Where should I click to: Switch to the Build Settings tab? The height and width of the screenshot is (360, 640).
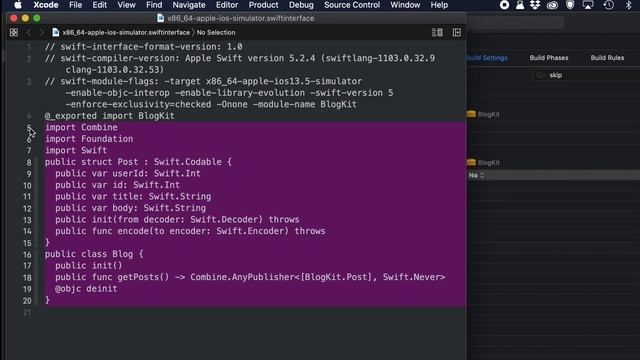click(x=487, y=58)
